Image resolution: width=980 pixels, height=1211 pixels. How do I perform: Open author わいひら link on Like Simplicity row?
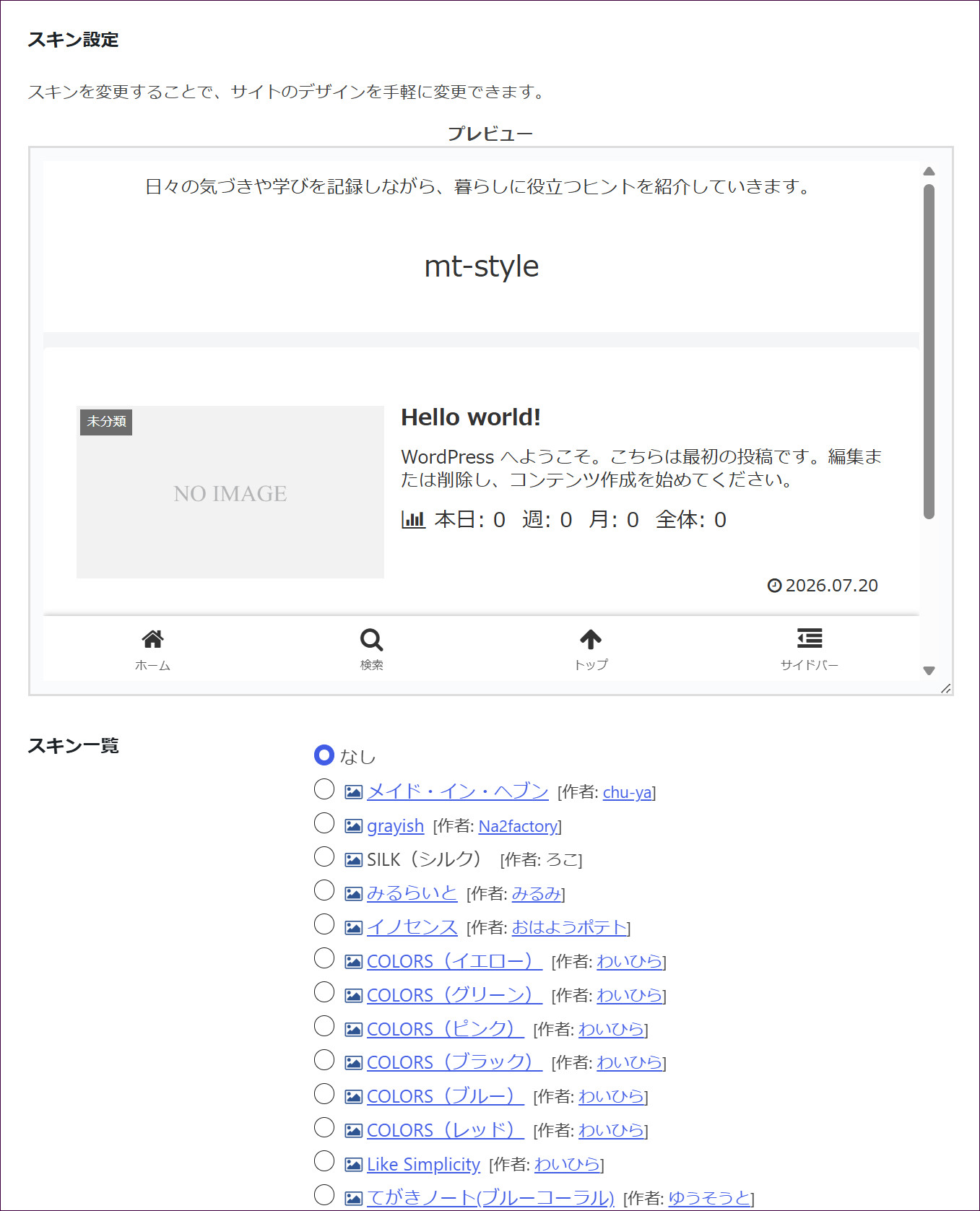pos(568,1165)
